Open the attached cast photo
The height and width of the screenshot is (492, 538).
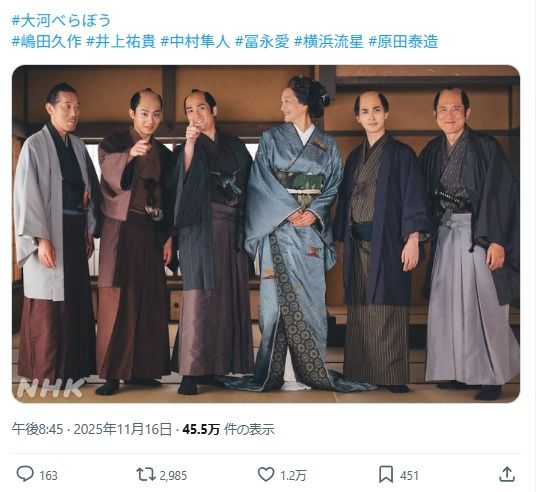point(266,234)
